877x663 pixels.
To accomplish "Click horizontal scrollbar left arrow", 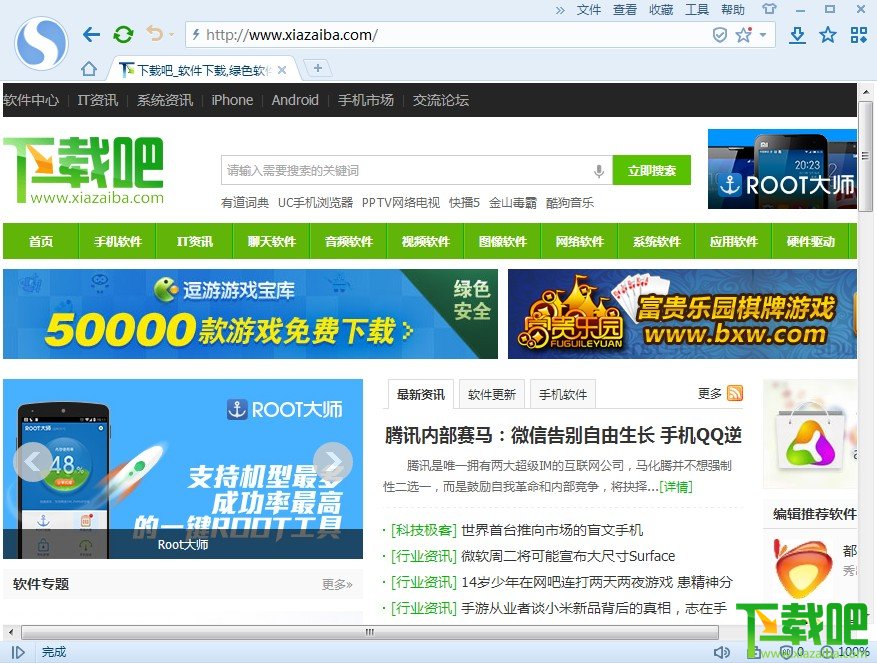I will [11, 633].
